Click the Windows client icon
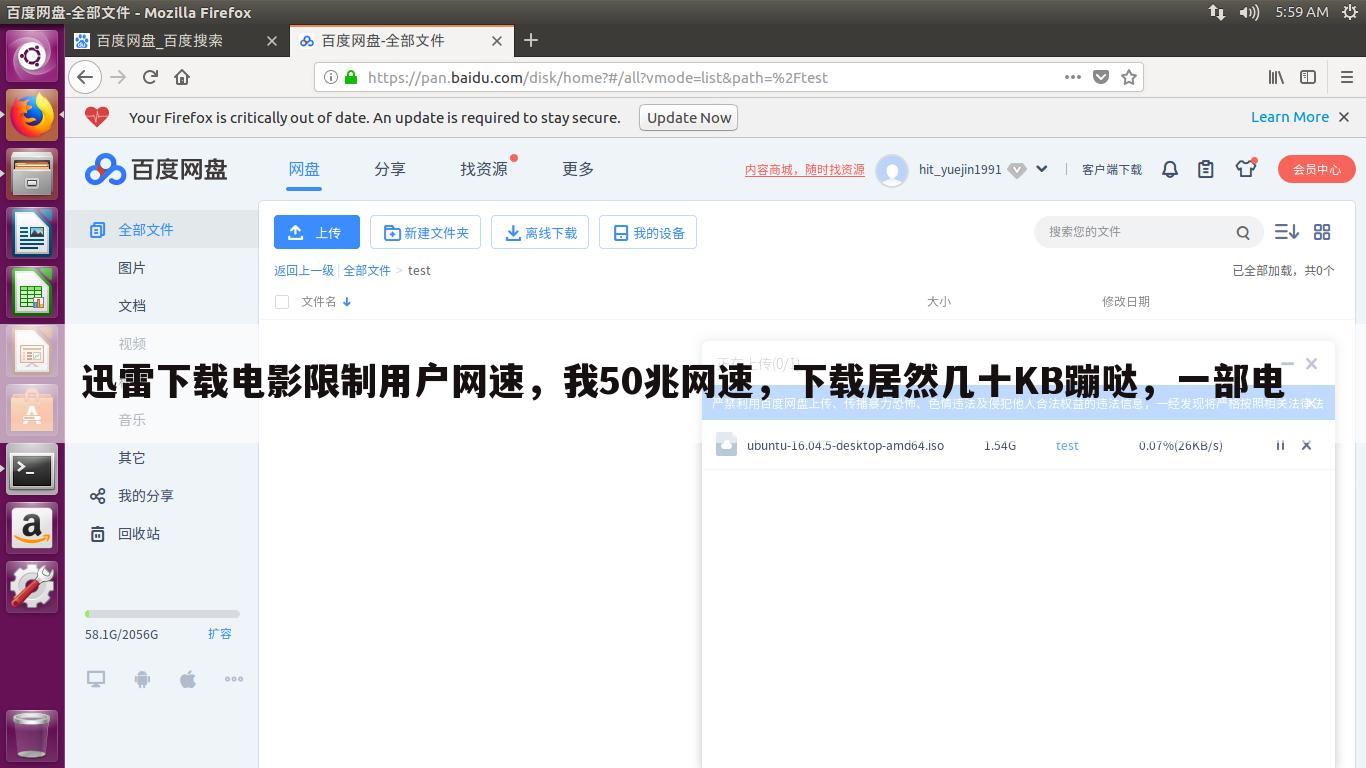Image resolution: width=1366 pixels, height=768 pixels. [x=96, y=679]
